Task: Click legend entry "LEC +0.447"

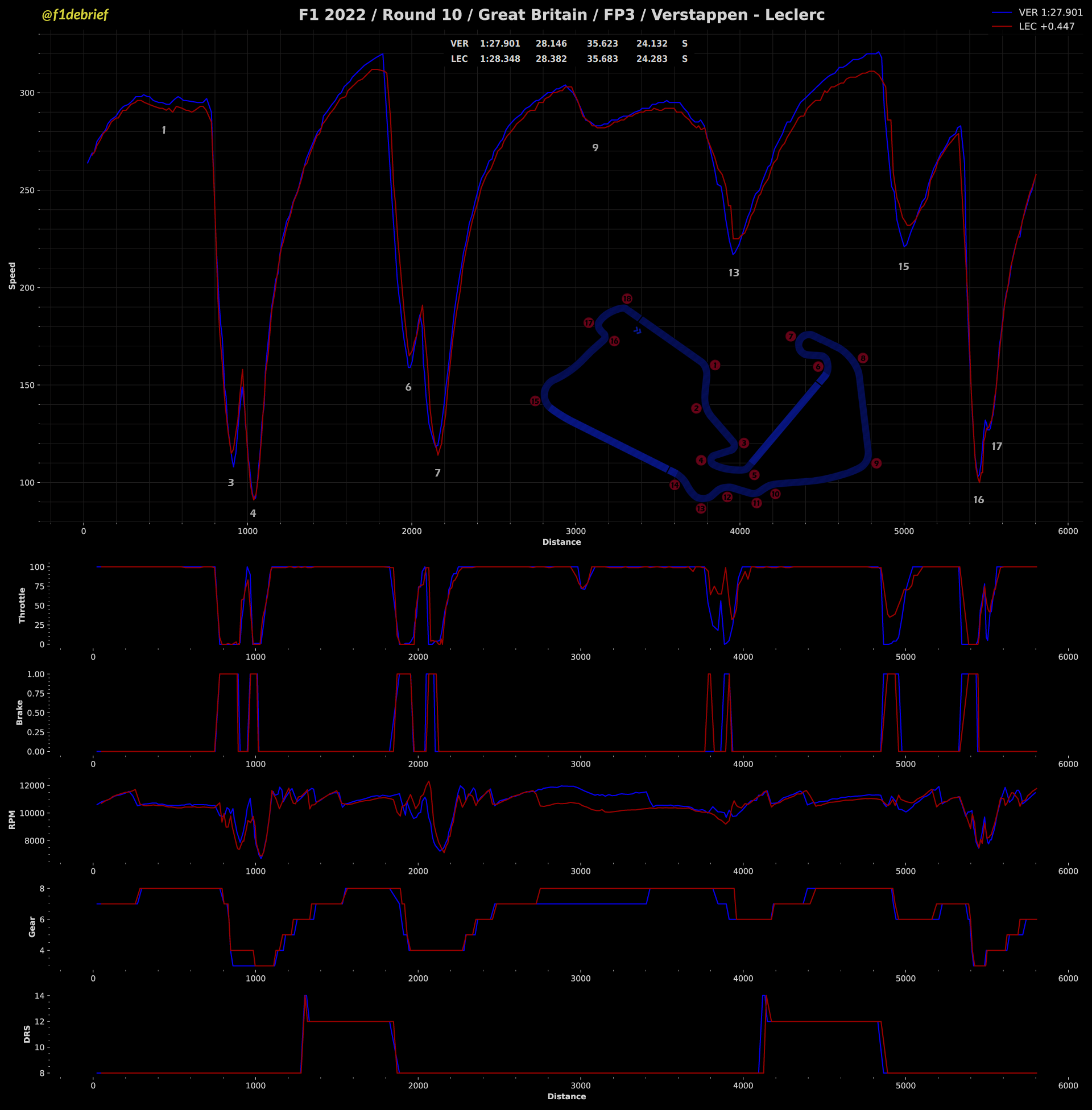Action: (x=1046, y=26)
